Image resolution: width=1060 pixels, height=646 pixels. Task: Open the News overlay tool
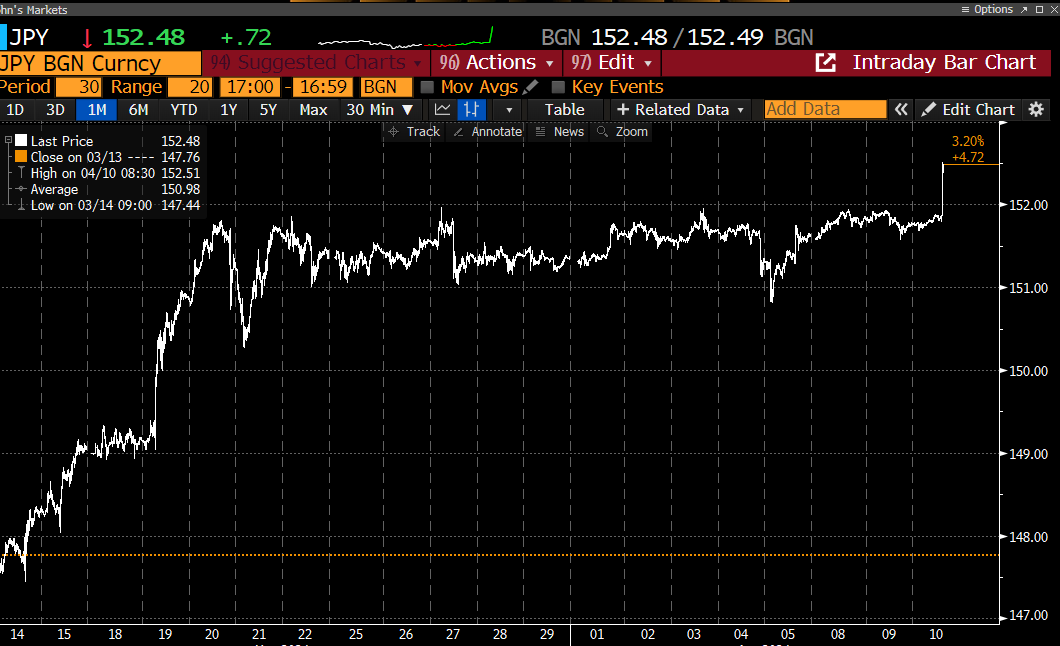coord(560,132)
